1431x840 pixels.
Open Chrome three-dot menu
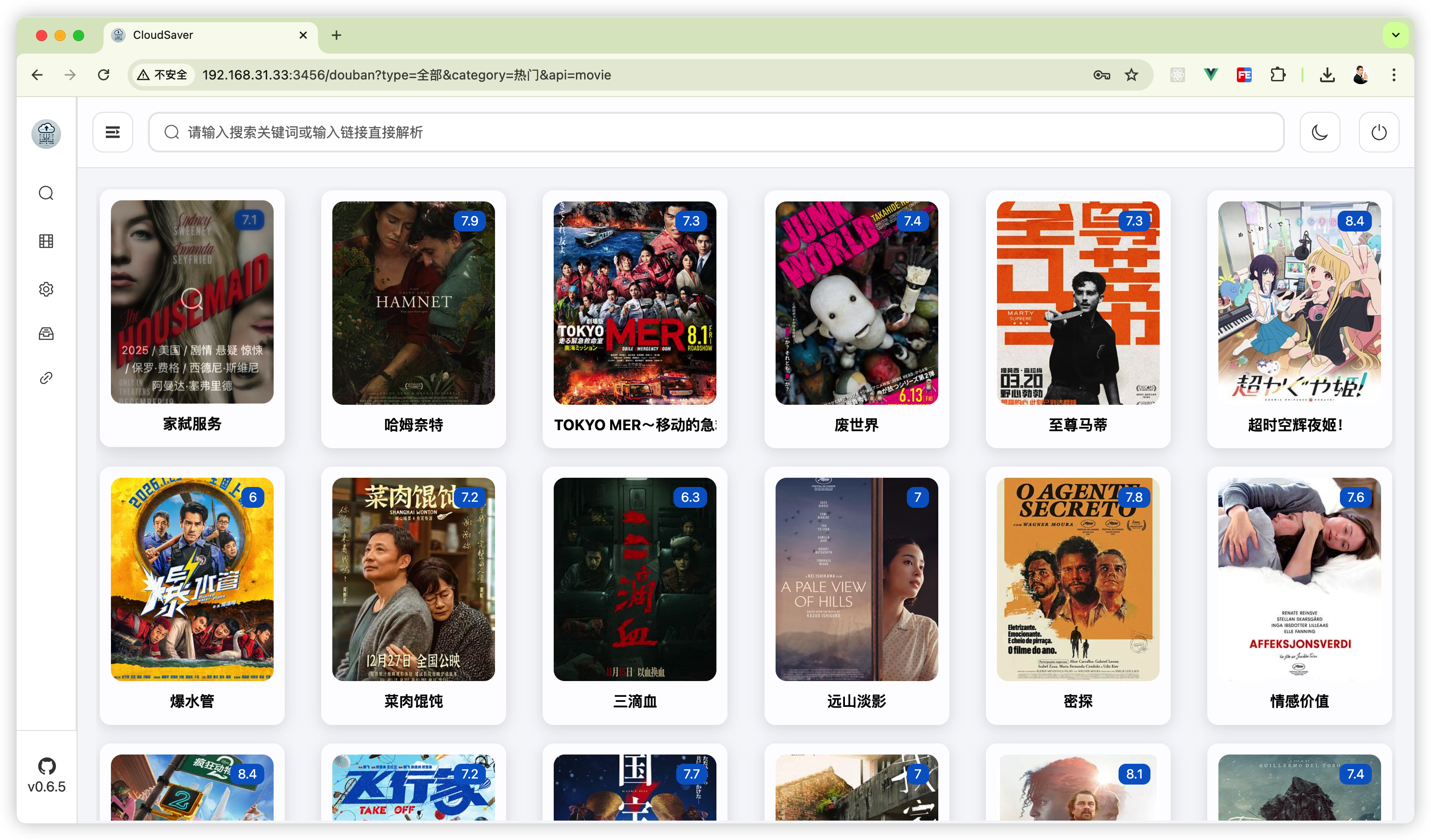pyautogui.click(x=1394, y=75)
